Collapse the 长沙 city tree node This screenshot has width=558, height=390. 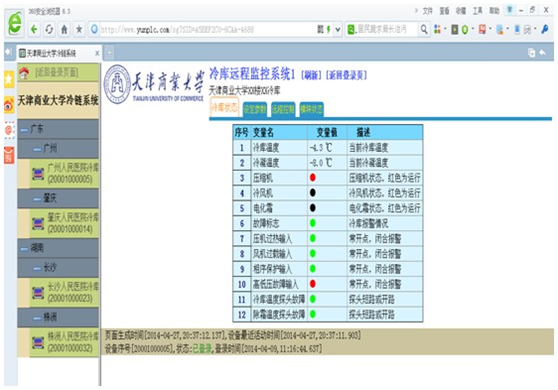click(37, 268)
